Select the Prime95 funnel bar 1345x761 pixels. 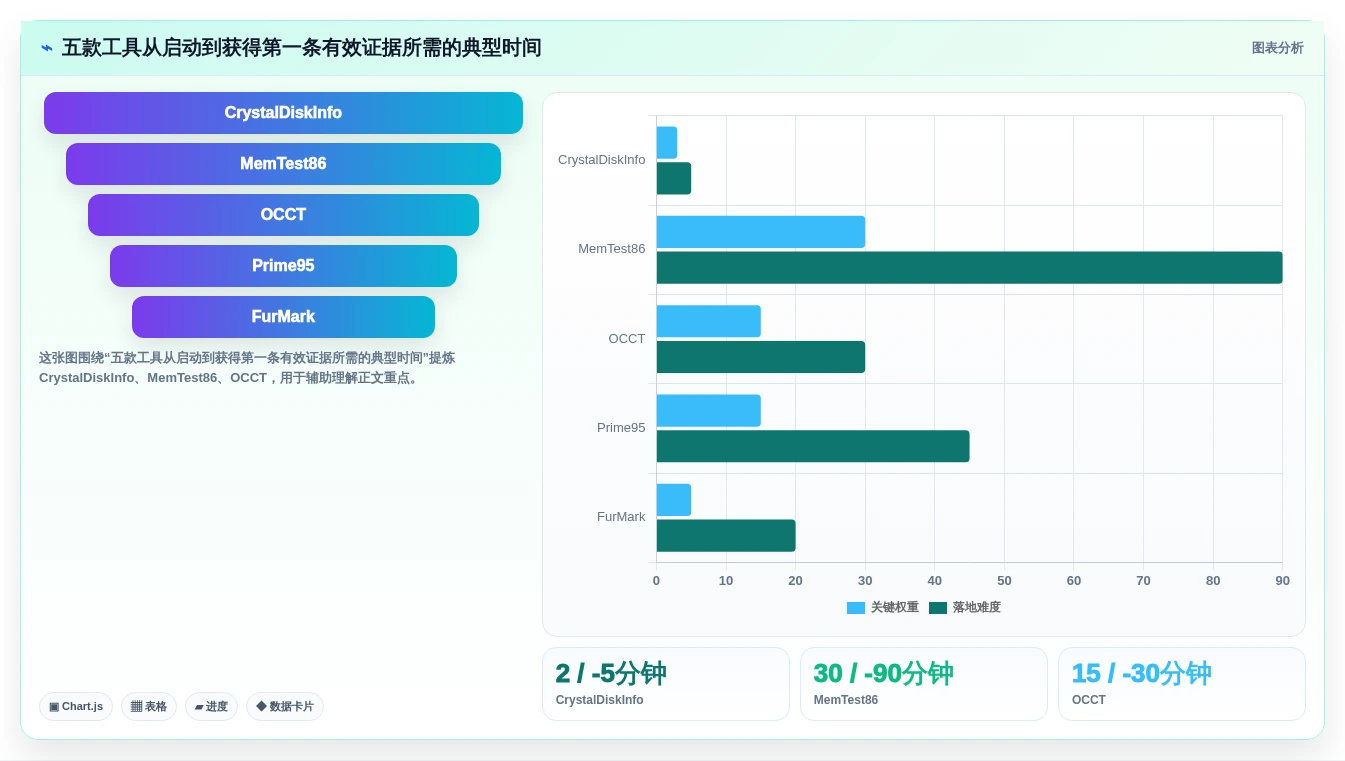283,266
